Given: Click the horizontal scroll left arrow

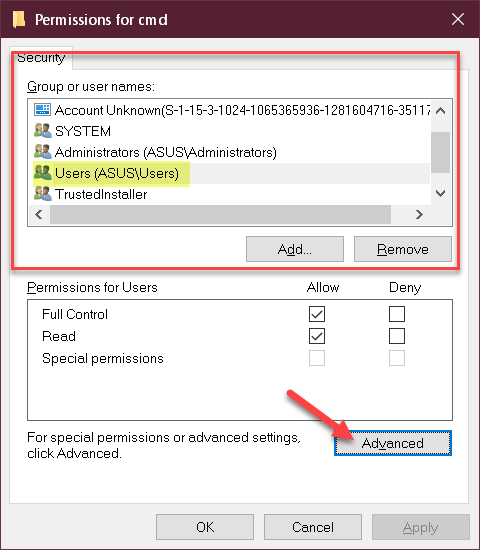Looking at the screenshot, I should [39, 215].
